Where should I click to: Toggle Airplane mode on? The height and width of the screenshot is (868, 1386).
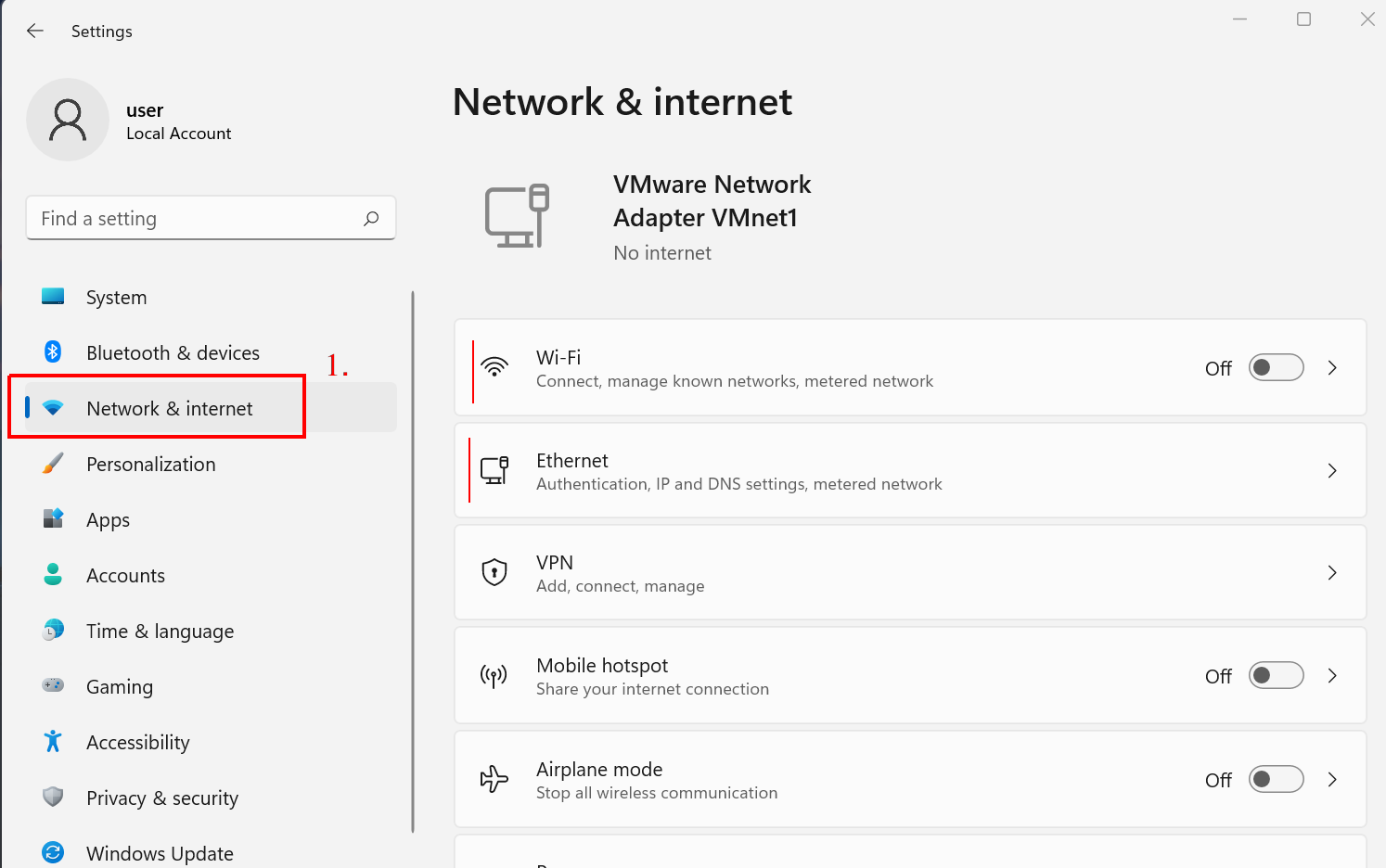click(1276, 780)
